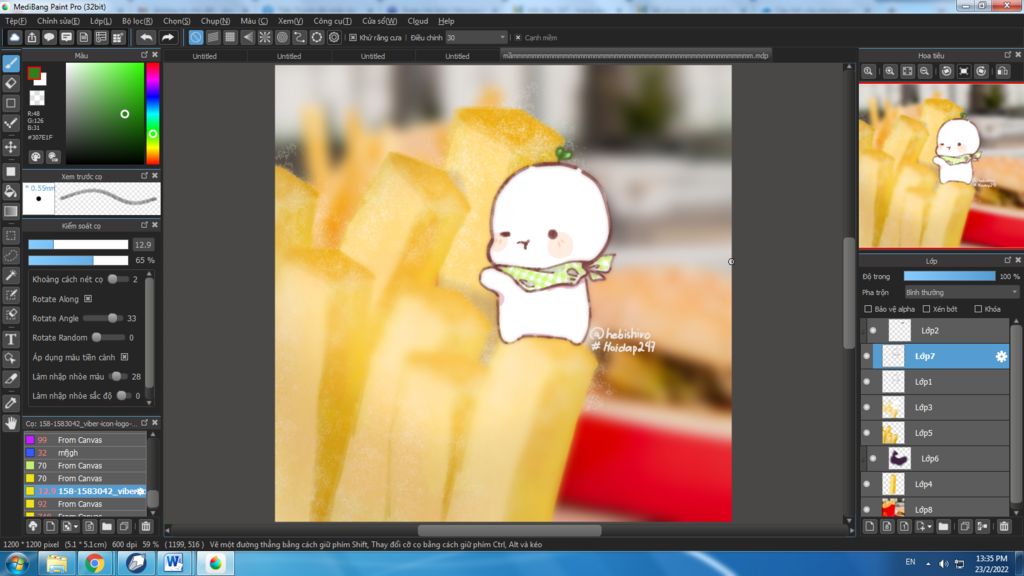The width and height of the screenshot is (1024, 576).
Task: Click the Redo arrow in the toolbar
Action: [x=168, y=38]
